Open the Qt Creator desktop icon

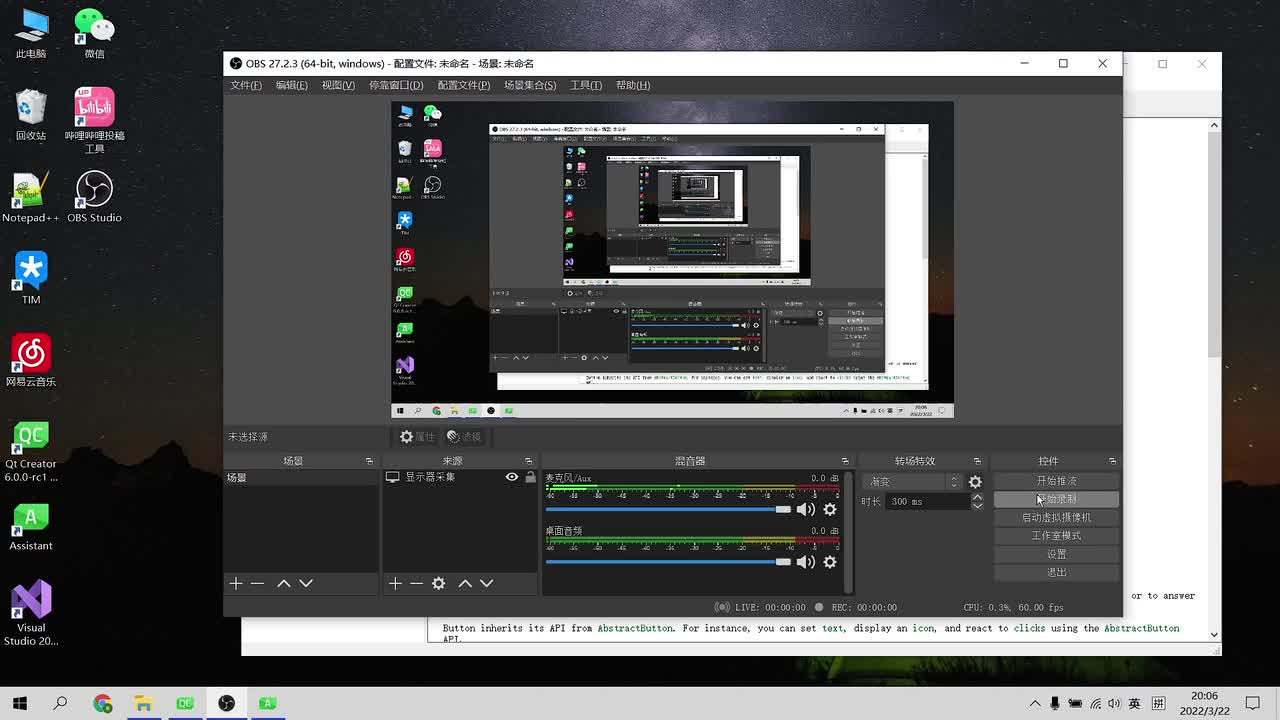(x=31, y=450)
